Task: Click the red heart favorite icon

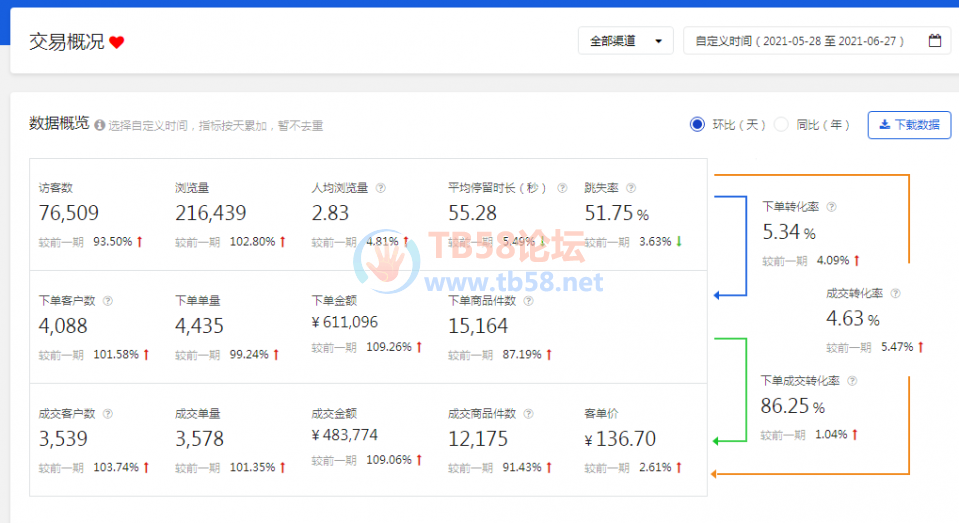Action: tap(117, 42)
